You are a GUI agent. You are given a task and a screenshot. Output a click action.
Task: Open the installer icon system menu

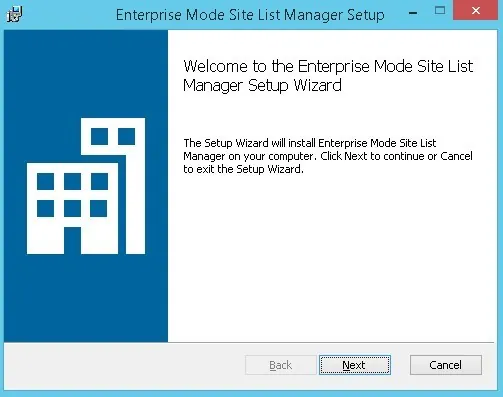coord(14,14)
